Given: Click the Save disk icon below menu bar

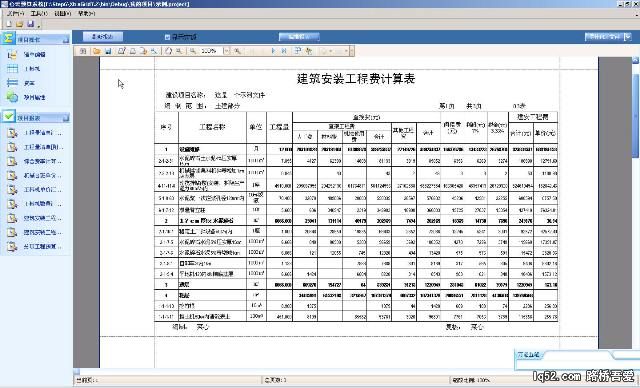Looking at the screenshot, I should [30, 24].
